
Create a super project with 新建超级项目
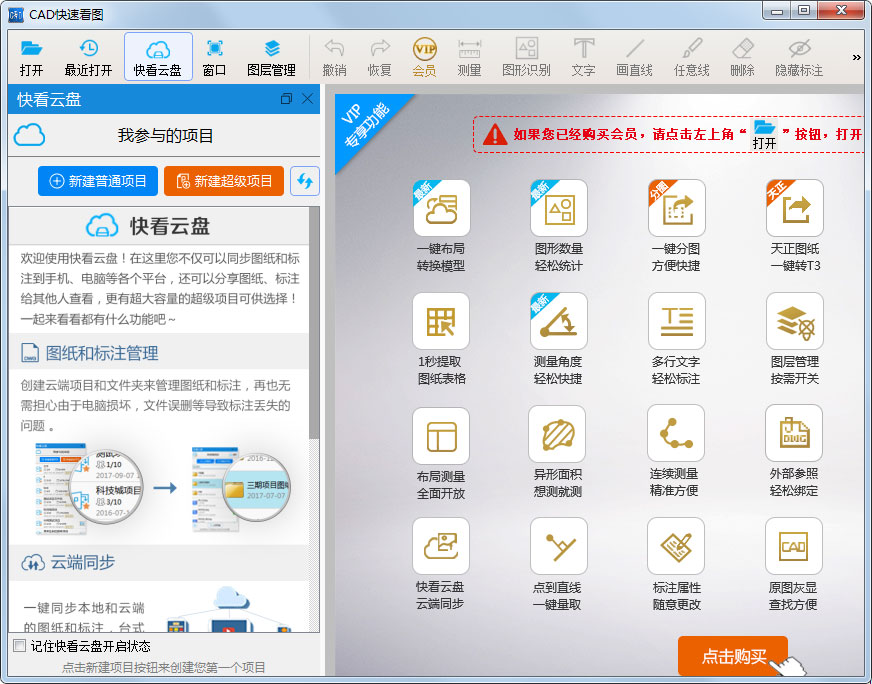click(x=224, y=181)
